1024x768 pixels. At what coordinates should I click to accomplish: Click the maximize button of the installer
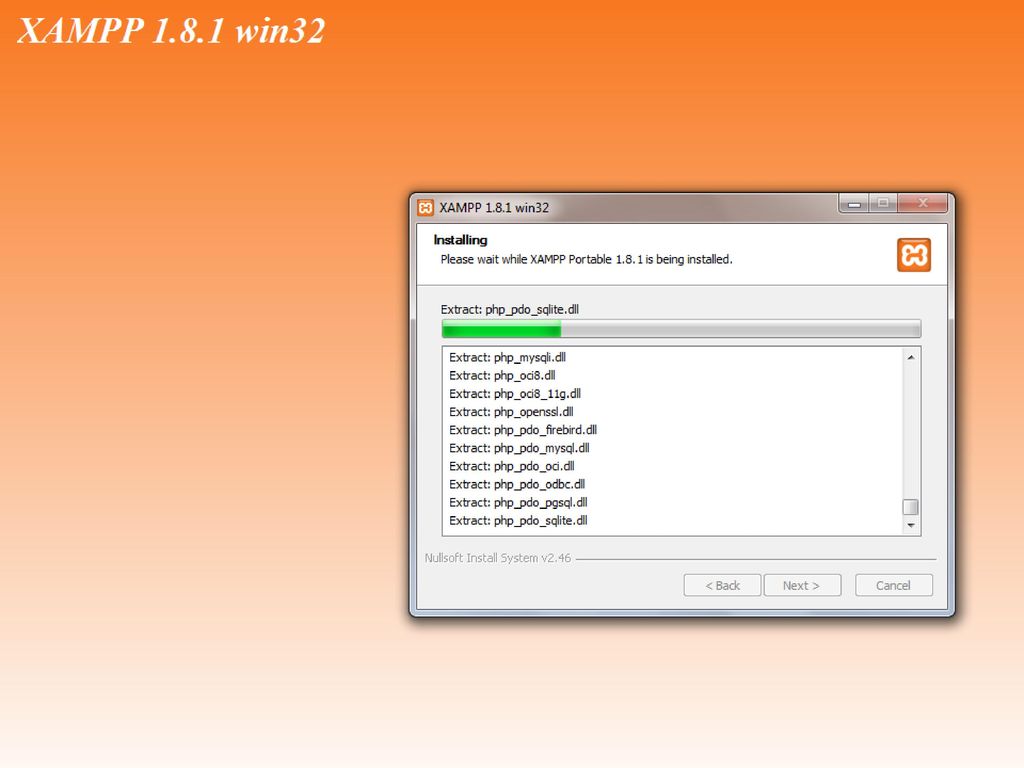[x=883, y=204]
